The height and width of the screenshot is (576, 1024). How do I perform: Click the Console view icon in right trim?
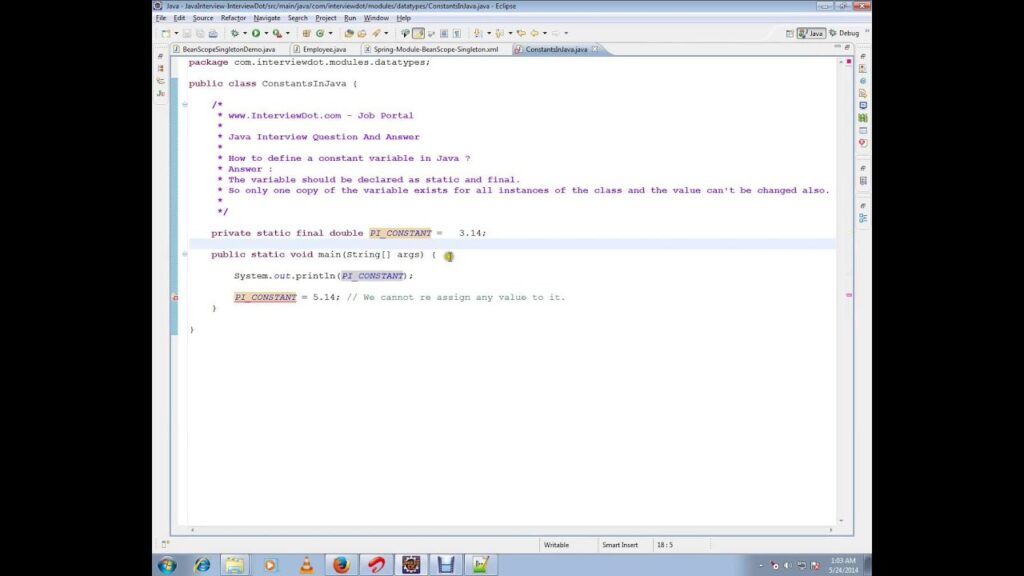click(863, 106)
